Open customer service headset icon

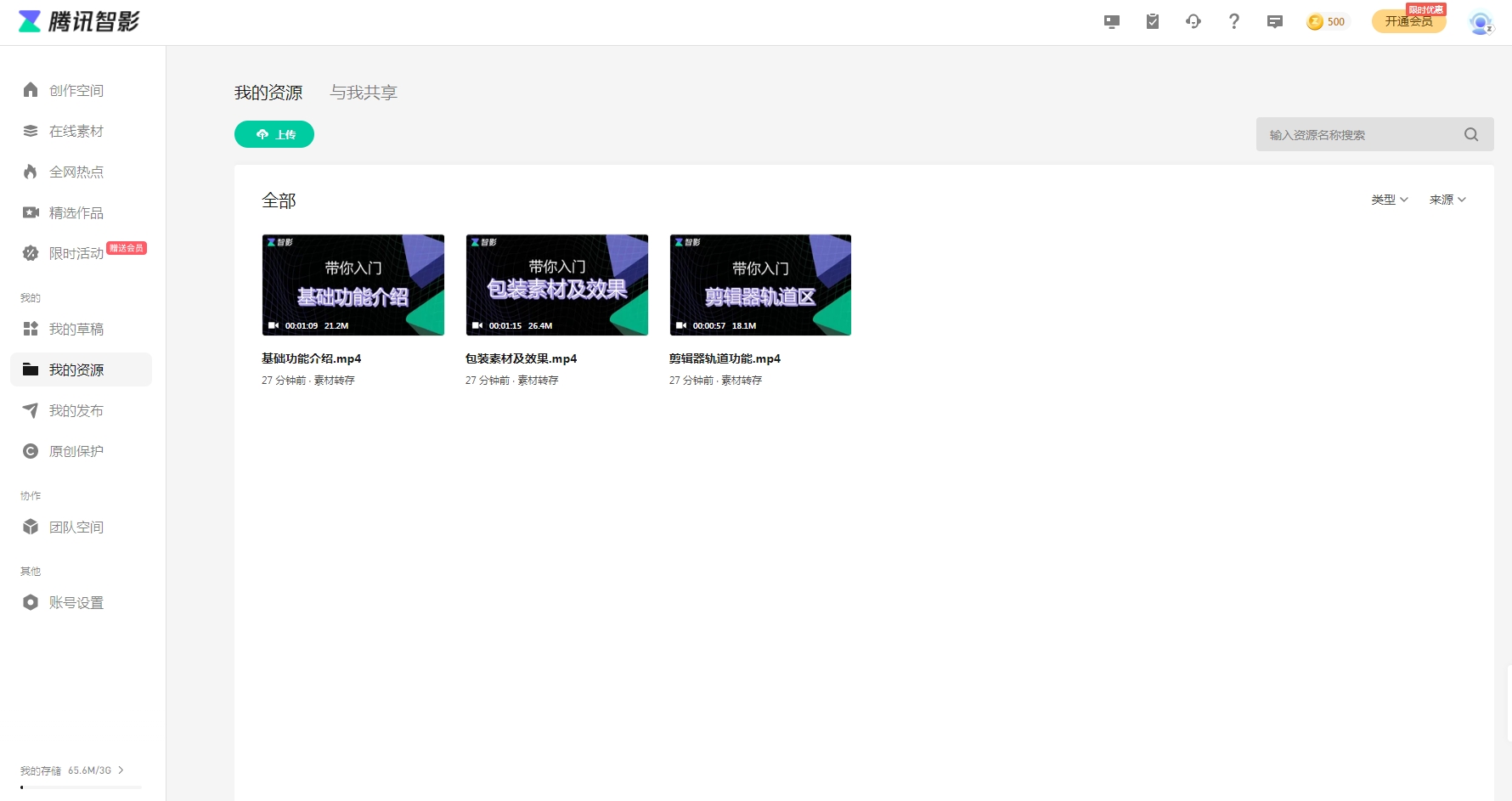pos(1193,22)
